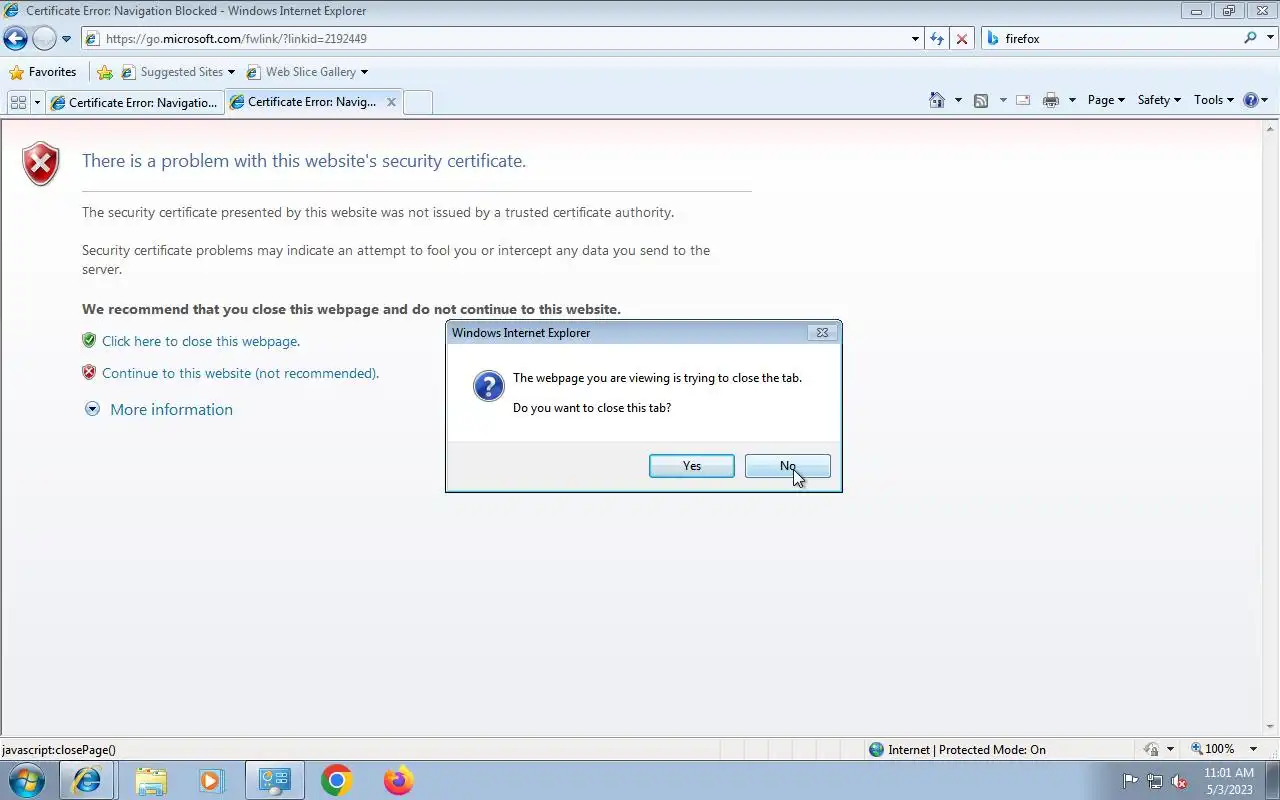The height and width of the screenshot is (800, 1280).
Task: Click the blue question mark dialog icon
Action: (x=489, y=386)
